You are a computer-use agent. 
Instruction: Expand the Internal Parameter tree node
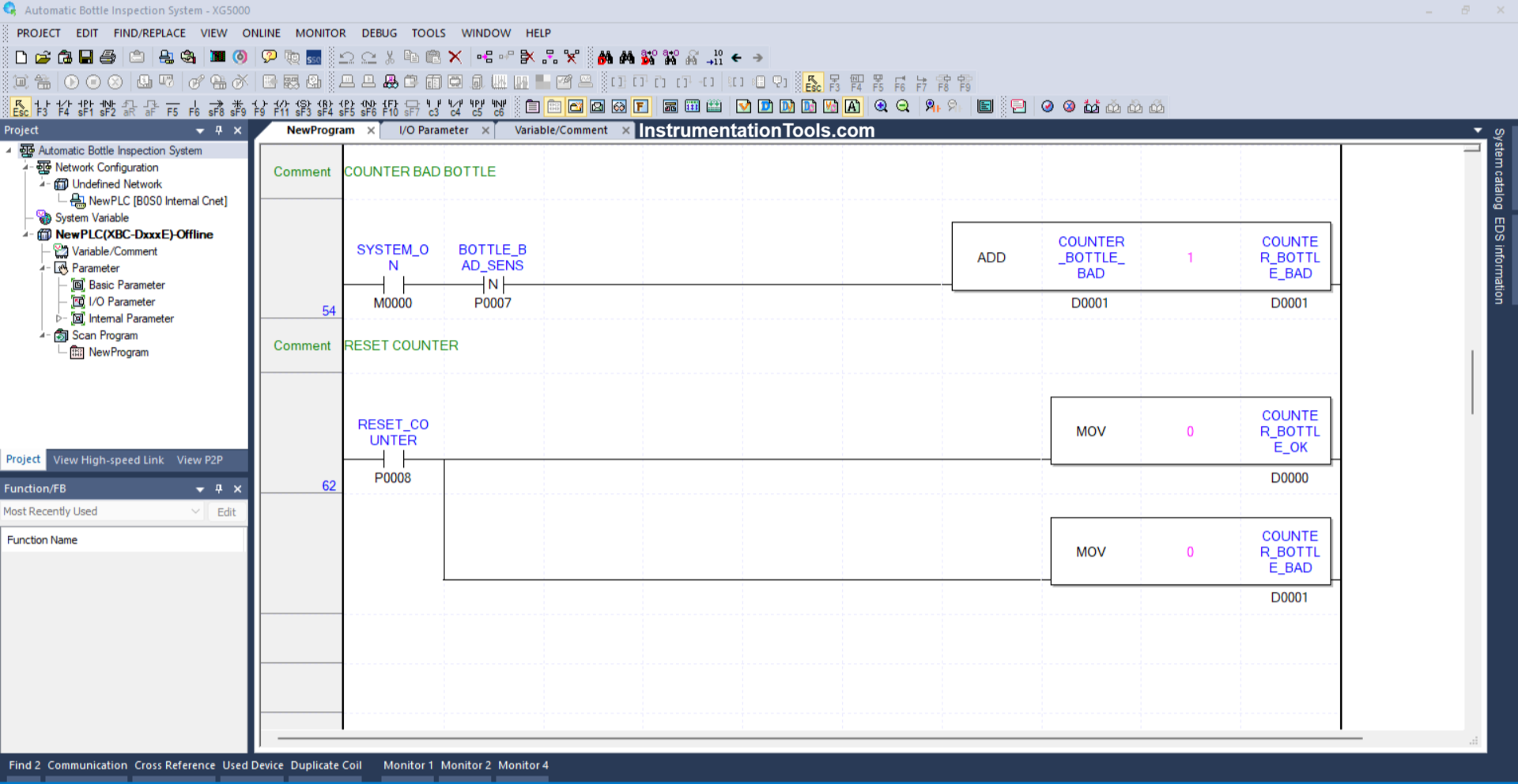59,318
